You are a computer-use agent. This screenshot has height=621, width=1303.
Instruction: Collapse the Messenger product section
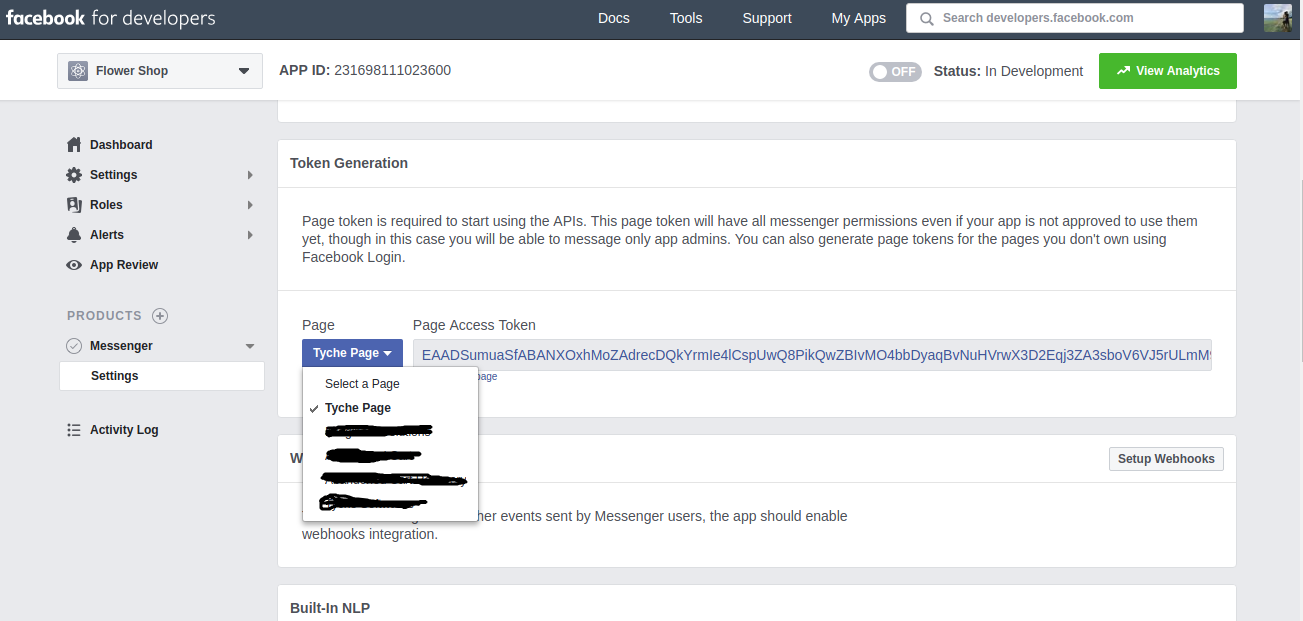tap(250, 346)
